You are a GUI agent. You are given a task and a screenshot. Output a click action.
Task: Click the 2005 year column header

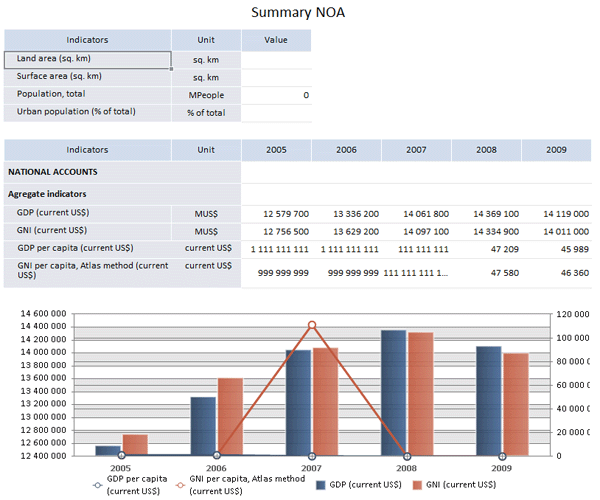point(276,150)
